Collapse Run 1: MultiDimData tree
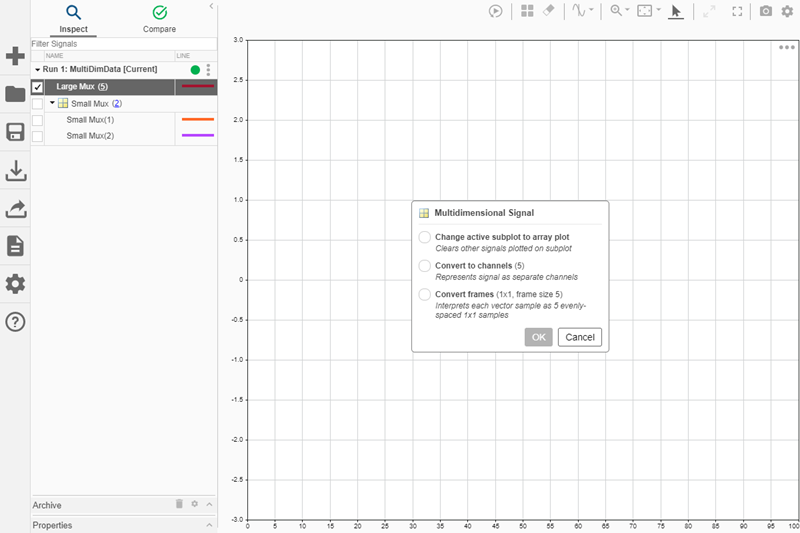This screenshot has width=800, height=533. point(37,69)
